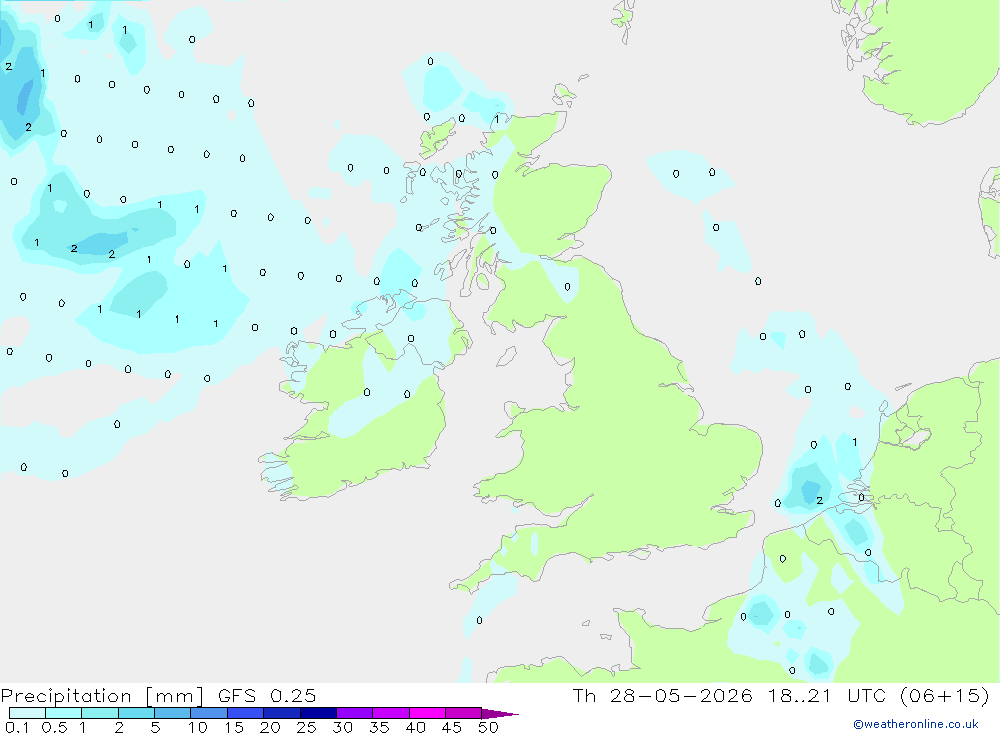Click the '18..21 UTC' time range text

click(x=827, y=695)
